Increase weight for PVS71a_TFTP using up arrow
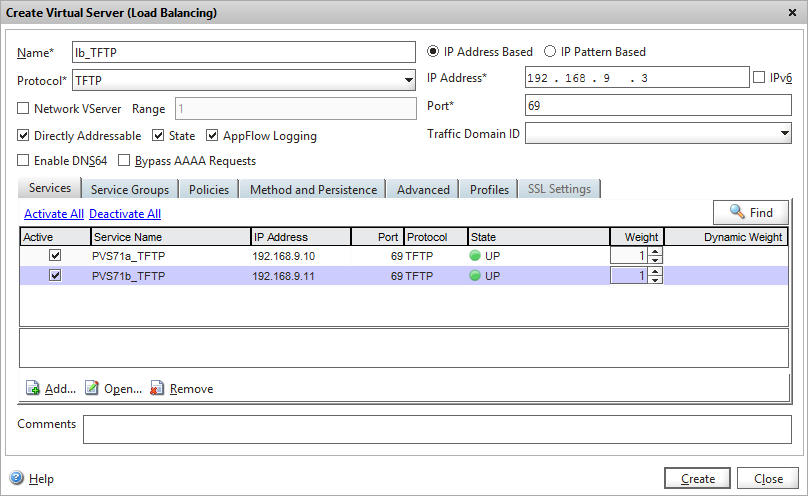 [655, 251]
